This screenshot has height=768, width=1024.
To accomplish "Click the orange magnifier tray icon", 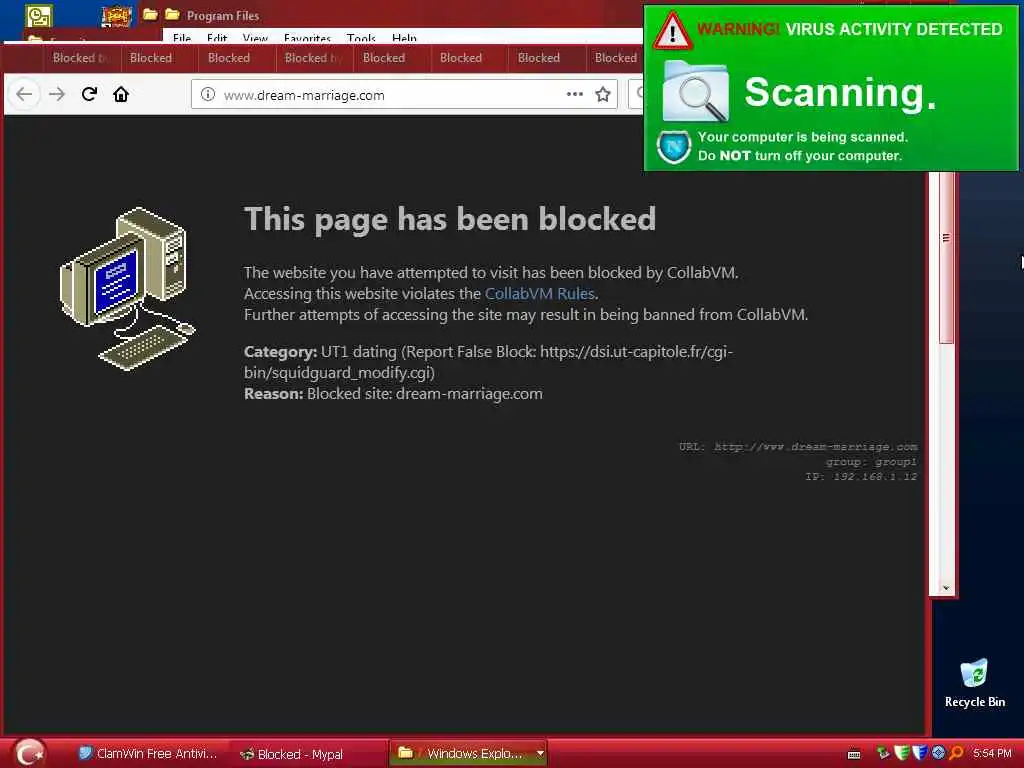I will pos(957,753).
